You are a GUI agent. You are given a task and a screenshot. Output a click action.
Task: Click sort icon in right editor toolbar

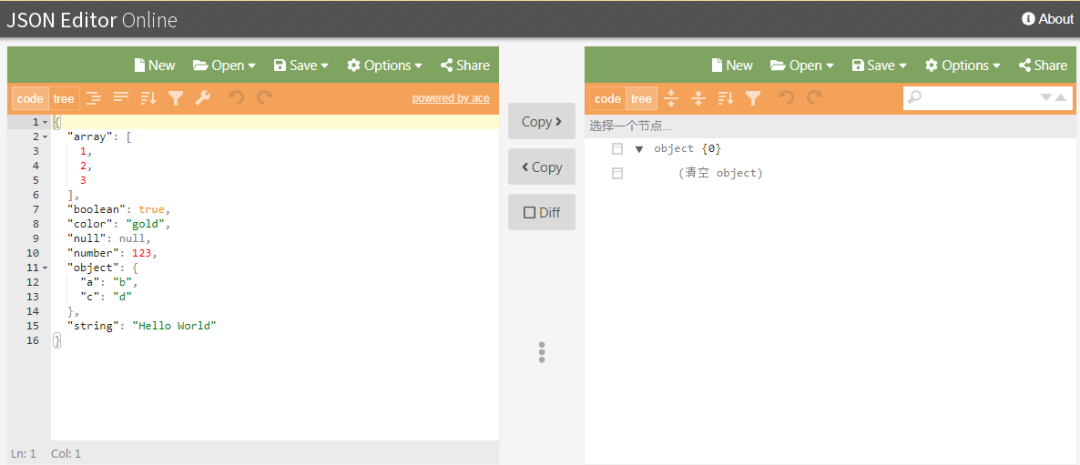pos(726,99)
